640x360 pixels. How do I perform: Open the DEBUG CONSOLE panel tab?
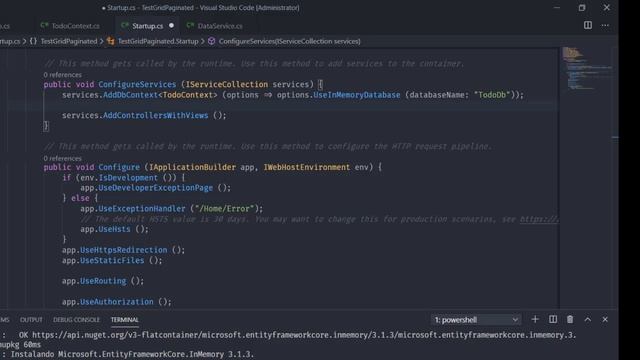(76, 320)
